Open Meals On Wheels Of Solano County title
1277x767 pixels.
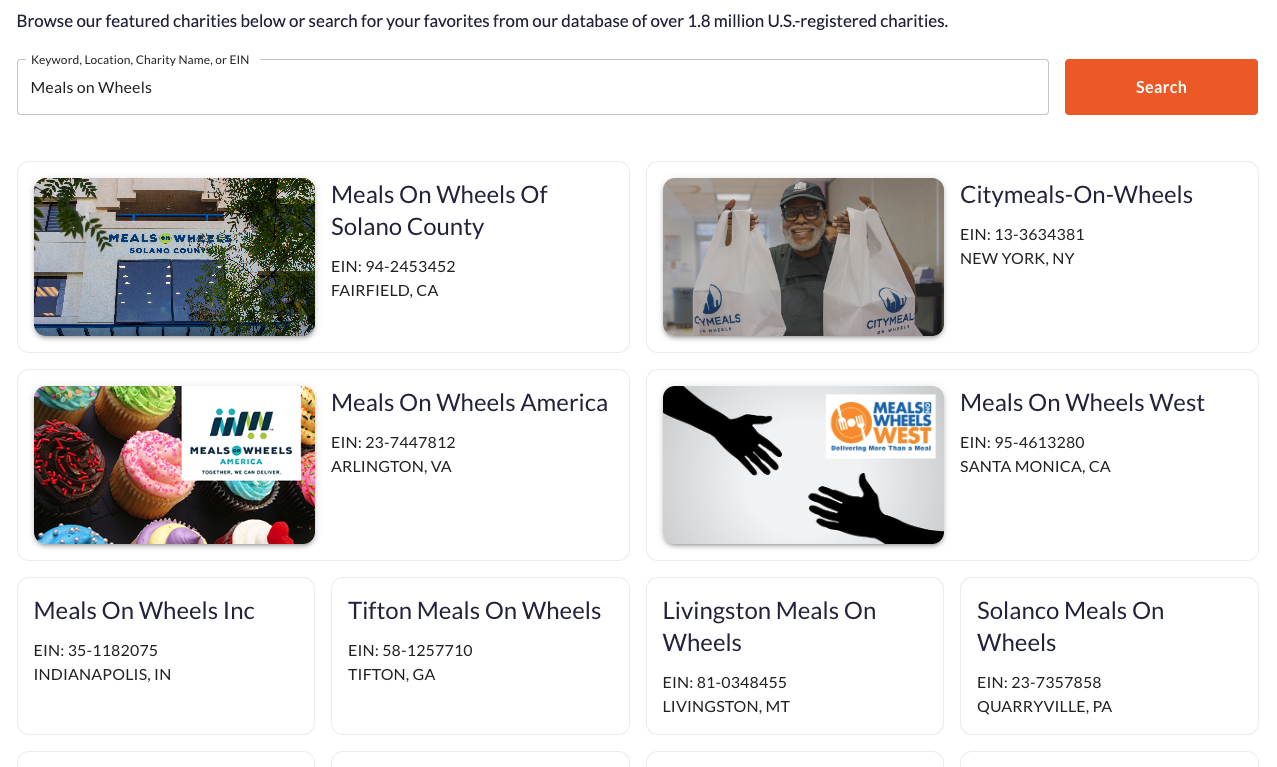coord(439,210)
